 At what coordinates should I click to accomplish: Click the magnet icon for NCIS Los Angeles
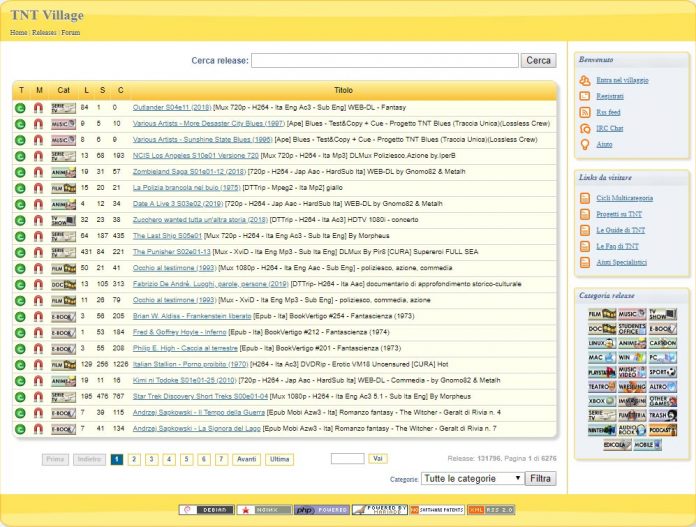coord(38,156)
